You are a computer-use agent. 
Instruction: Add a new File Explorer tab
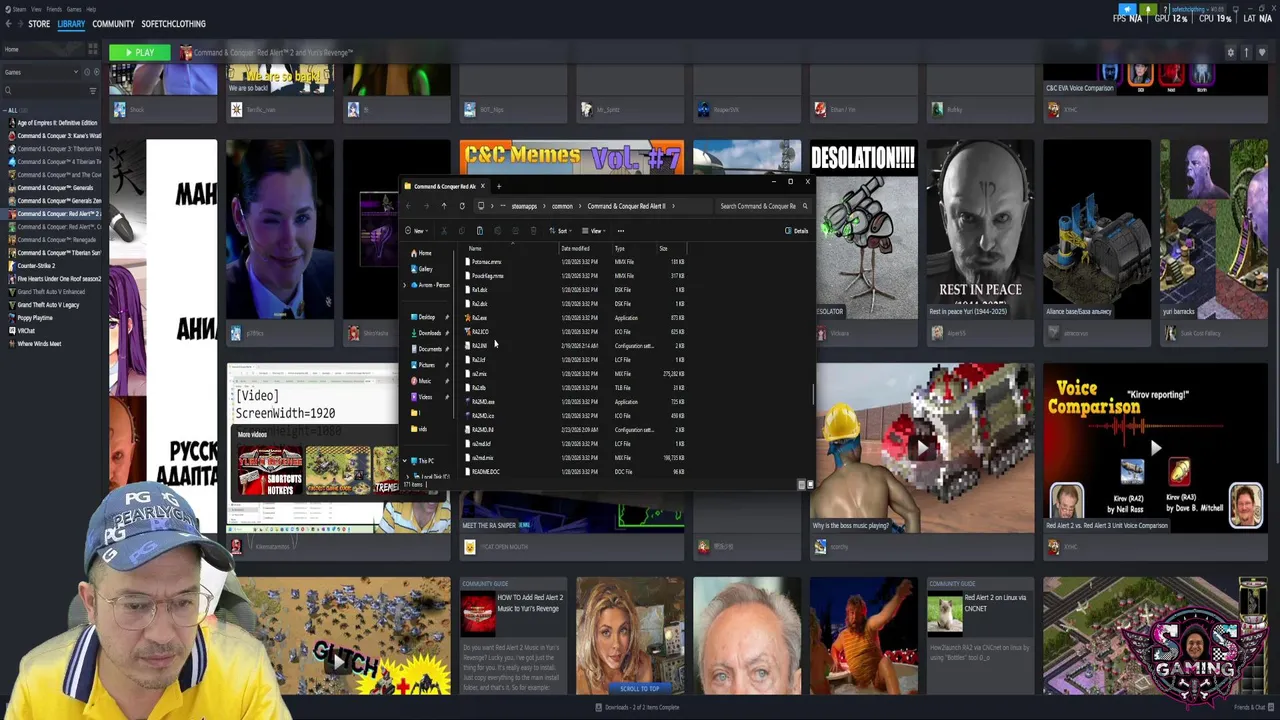(498, 186)
